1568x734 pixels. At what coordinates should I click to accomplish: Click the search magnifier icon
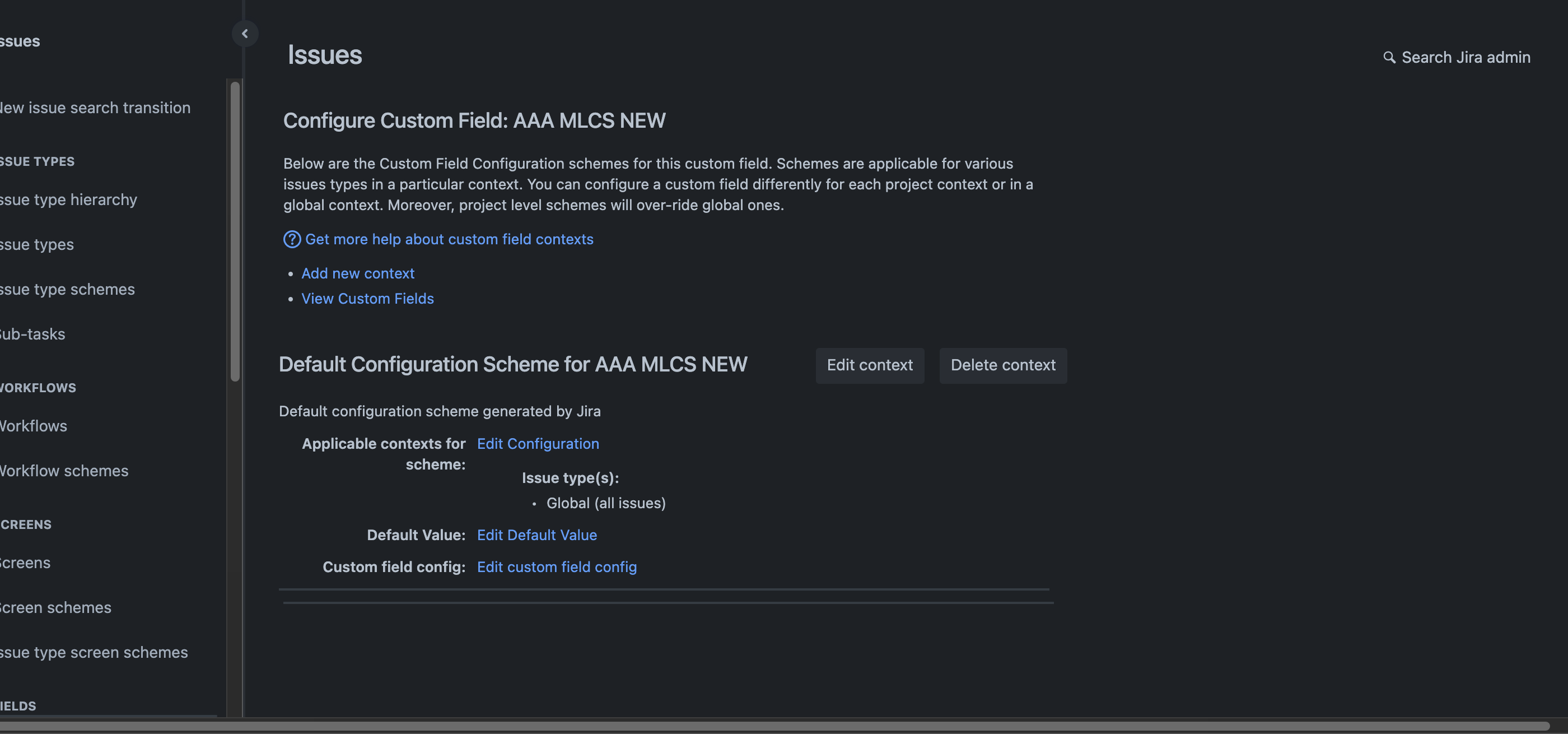click(1388, 57)
